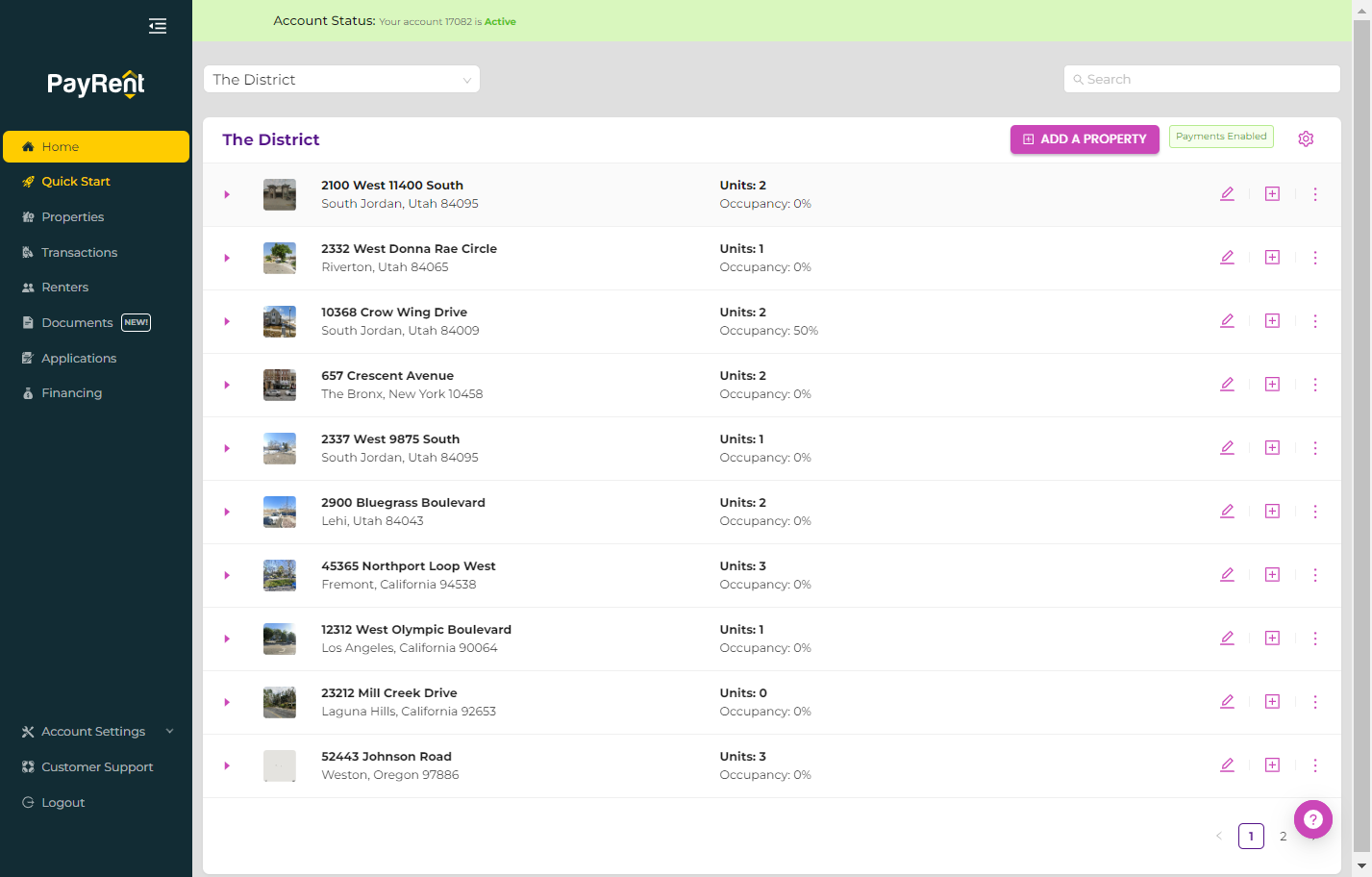
Task: Go to page 2 of properties
Action: (1283, 837)
